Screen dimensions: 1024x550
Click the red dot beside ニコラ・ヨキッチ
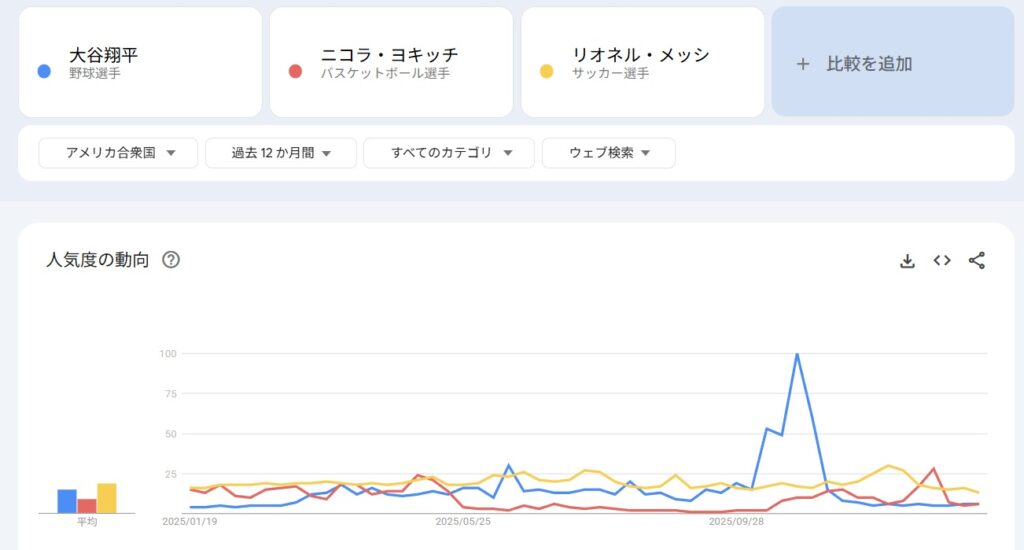click(x=295, y=71)
